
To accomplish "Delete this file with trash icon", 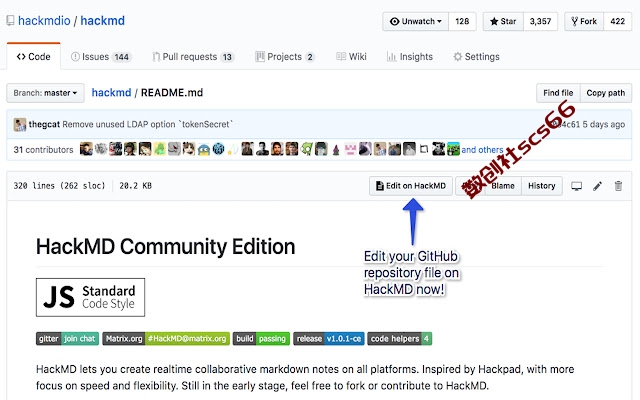I will pyautogui.click(x=618, y=186).
